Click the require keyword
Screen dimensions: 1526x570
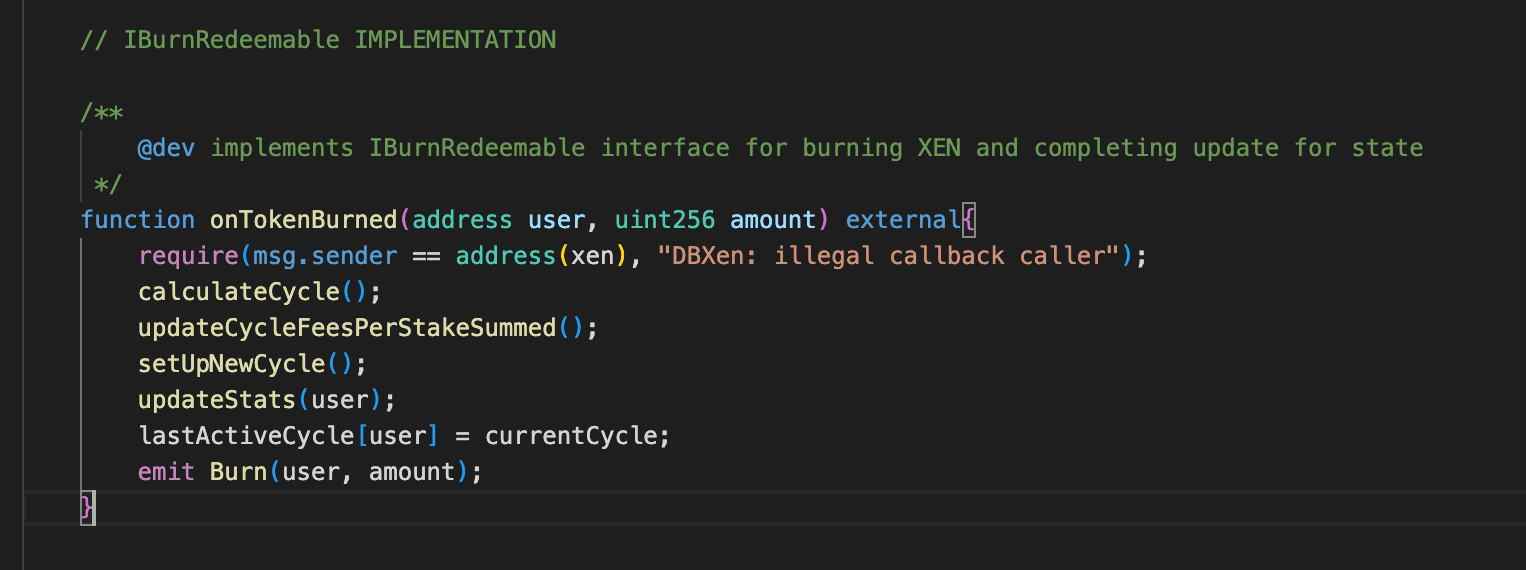188,256
